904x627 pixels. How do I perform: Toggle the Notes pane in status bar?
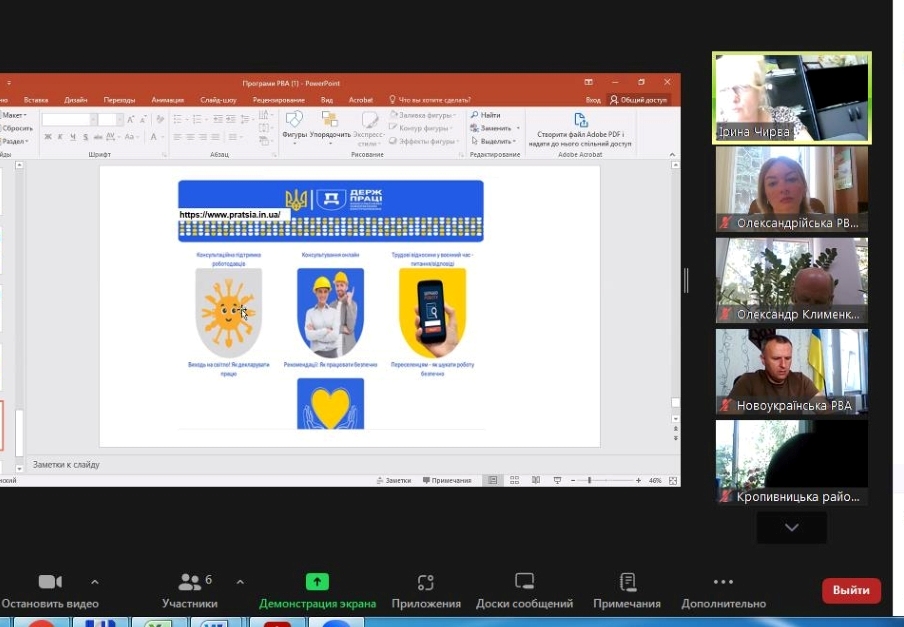pyautogui.click(x=392, y=480)
